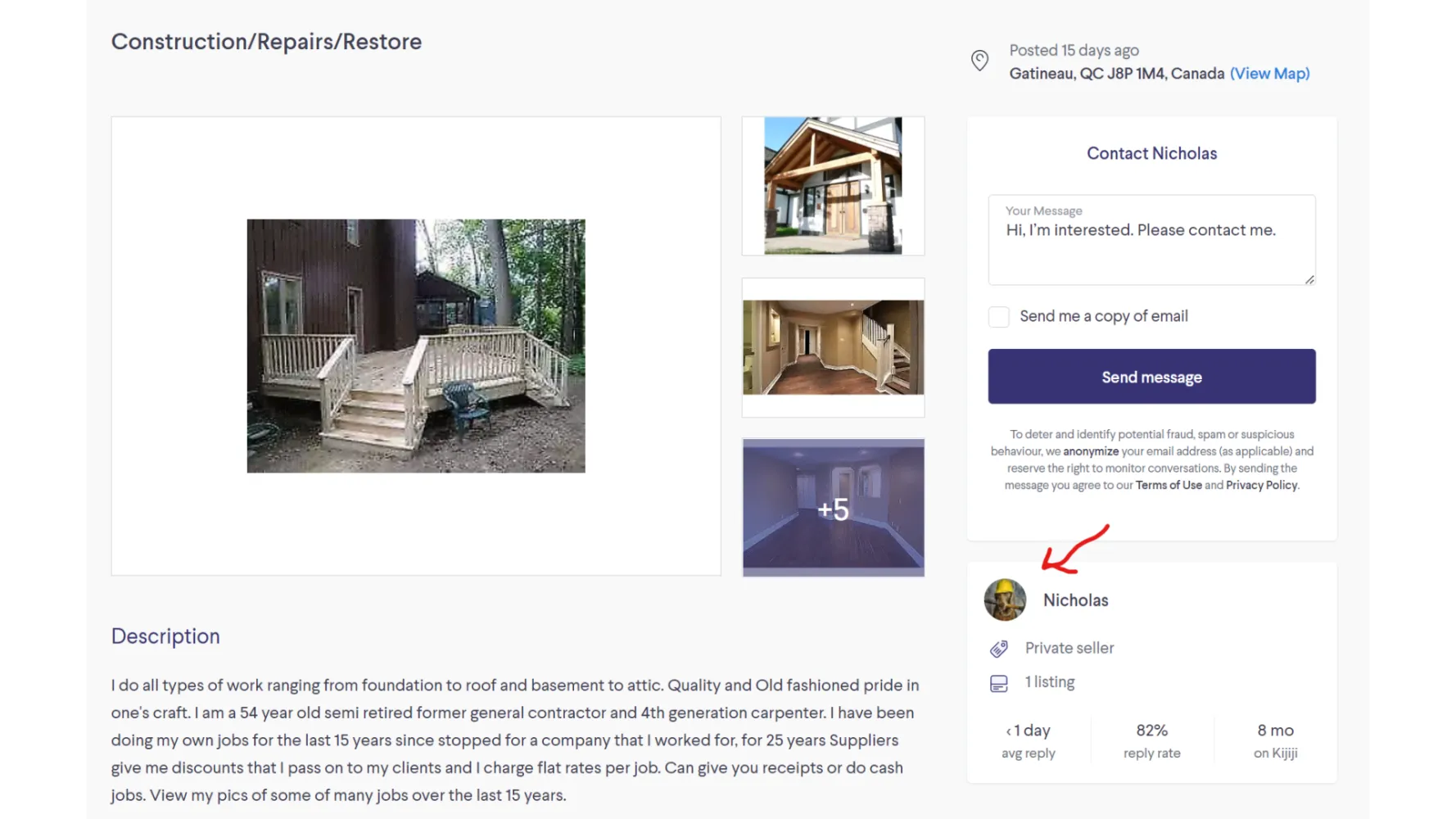This screenshot has width=1456, height=819.
Task: Click in the Your Message field
Action: pyautogui.click(x=1151, y=240)
